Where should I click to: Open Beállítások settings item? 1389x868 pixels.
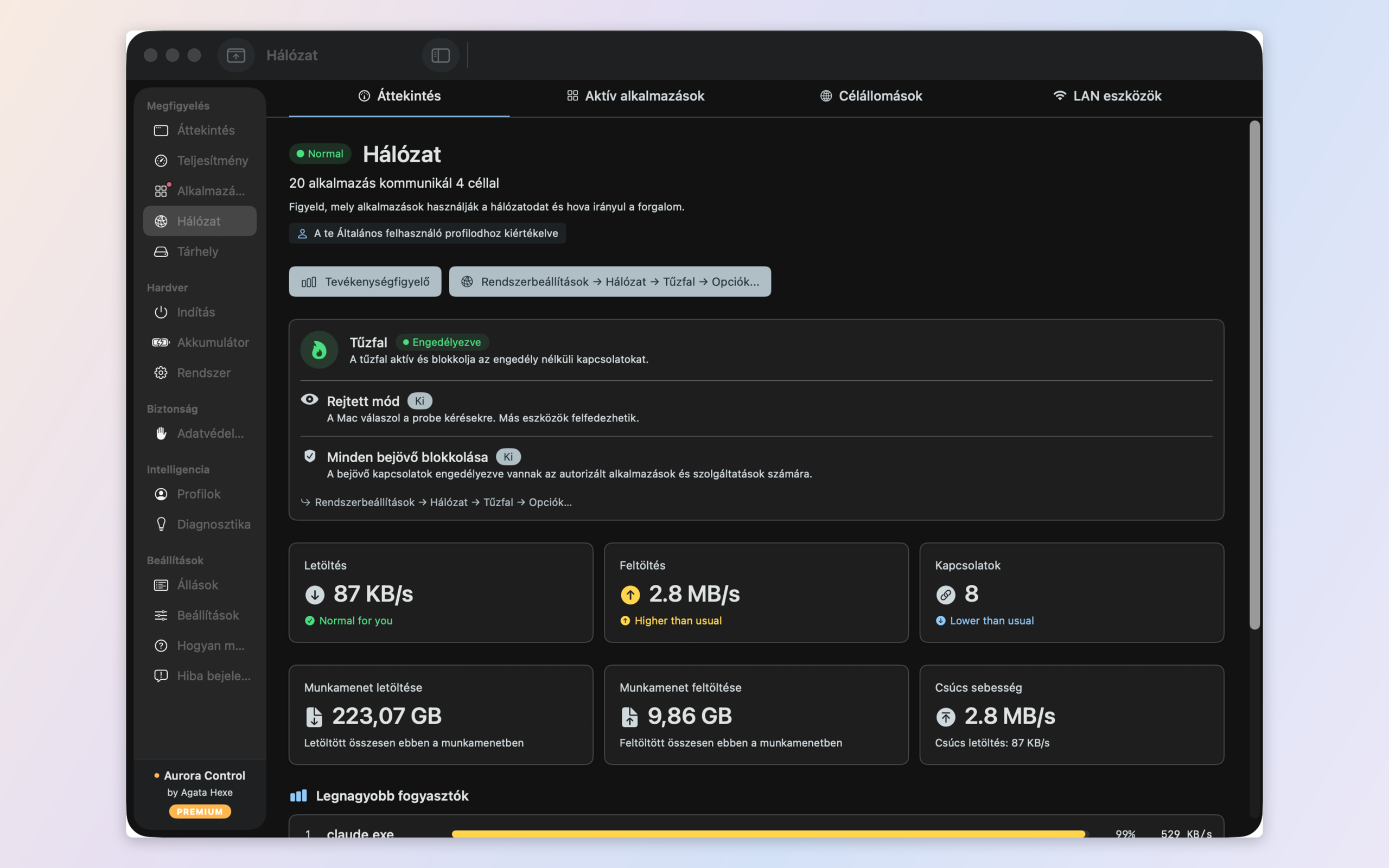coord(200,615)
